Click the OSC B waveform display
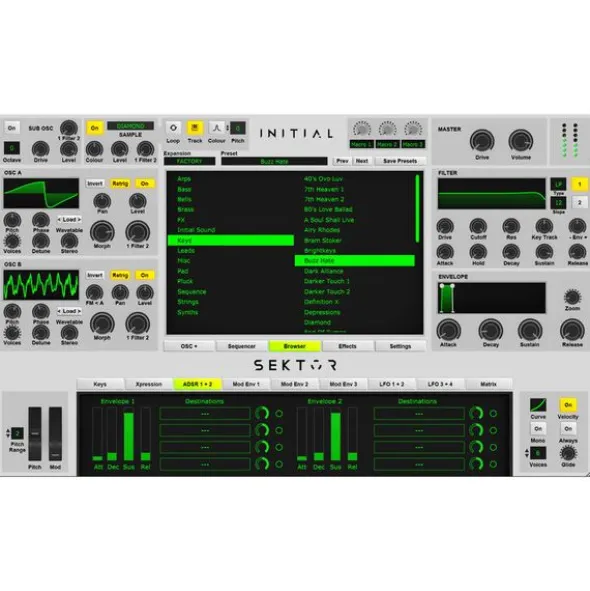 coord(41,285)
